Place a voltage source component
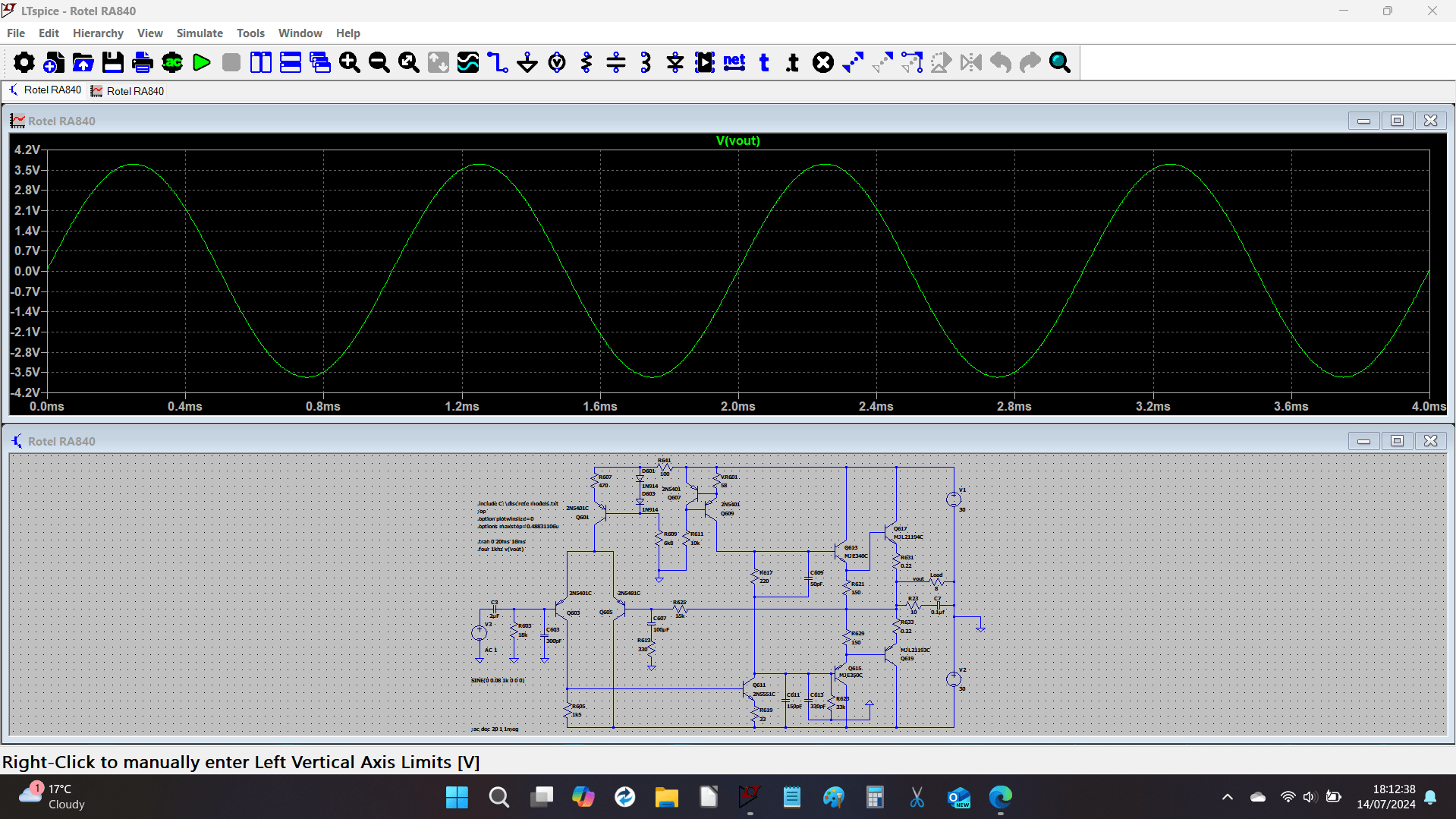Viewport: 1456px width, 819px height. 557,62
